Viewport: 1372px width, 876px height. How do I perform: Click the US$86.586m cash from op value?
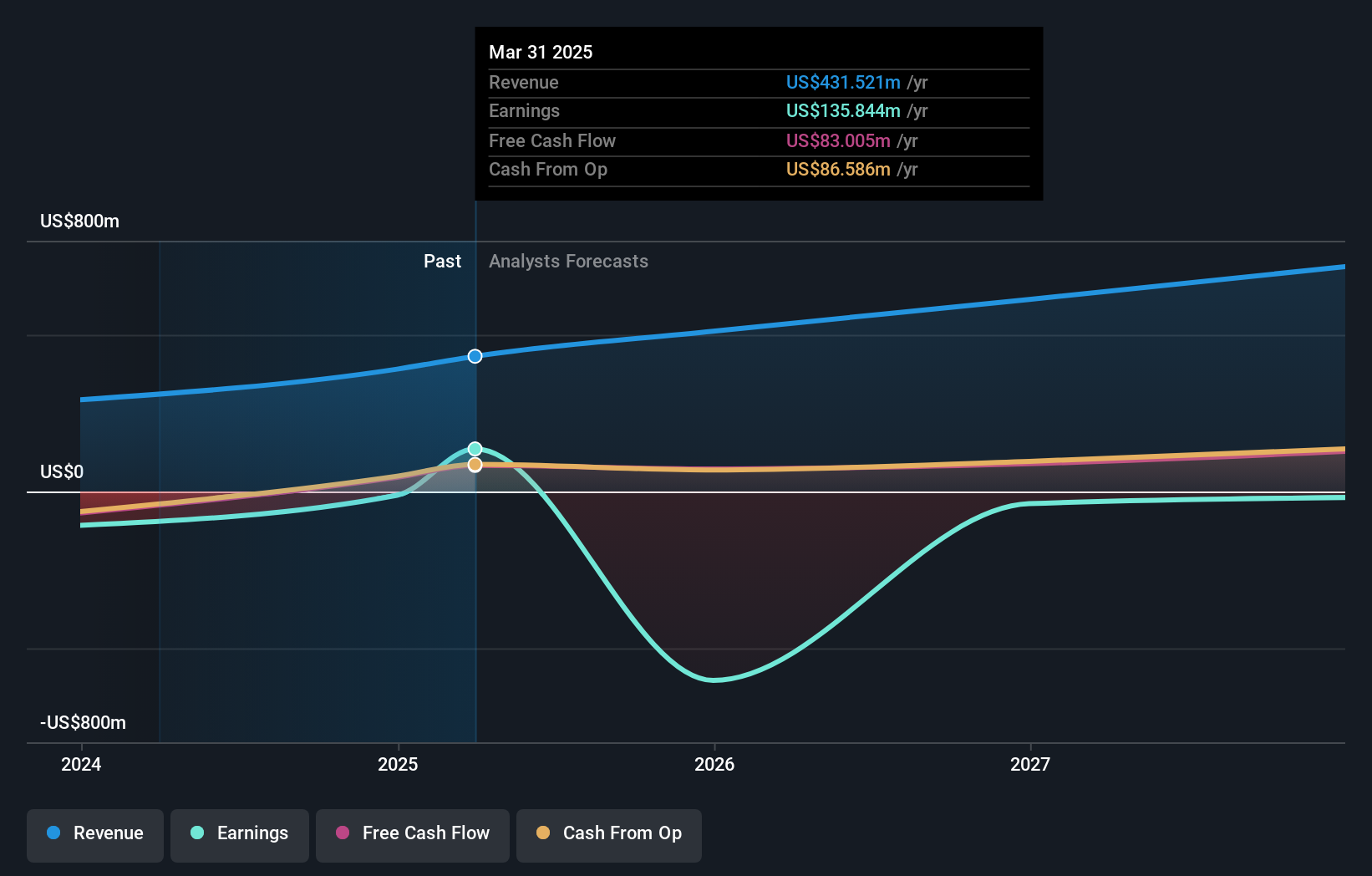pos(838,169)
